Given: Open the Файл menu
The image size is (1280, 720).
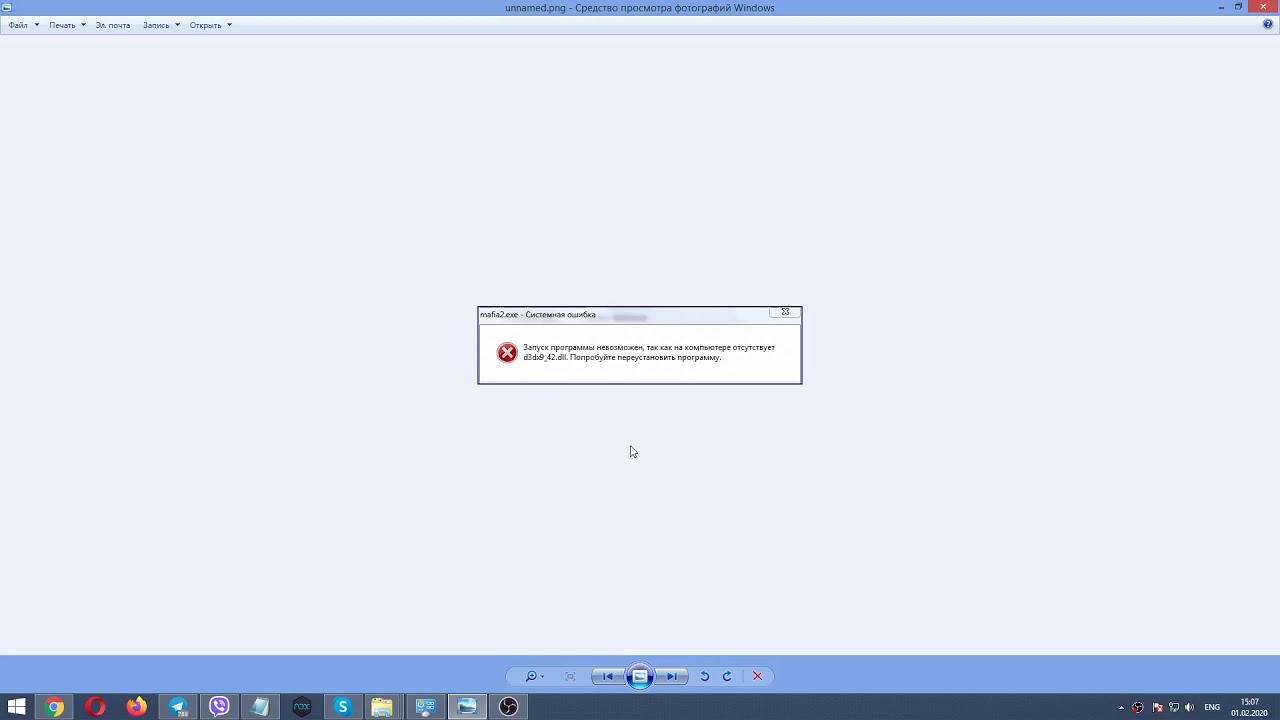Looking at the screenshot, I should pyautogui.click(x=23, y=25).
